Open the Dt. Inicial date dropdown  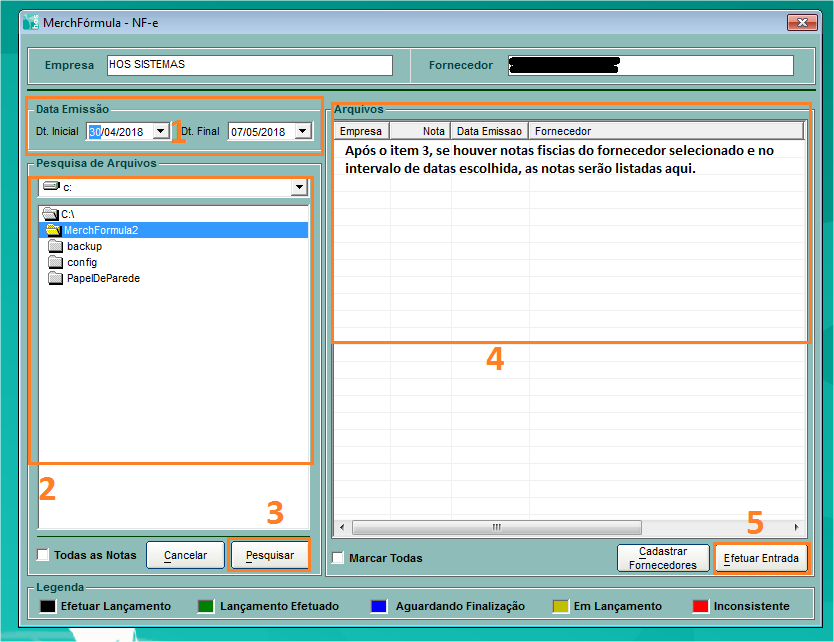tap(161, 131)
